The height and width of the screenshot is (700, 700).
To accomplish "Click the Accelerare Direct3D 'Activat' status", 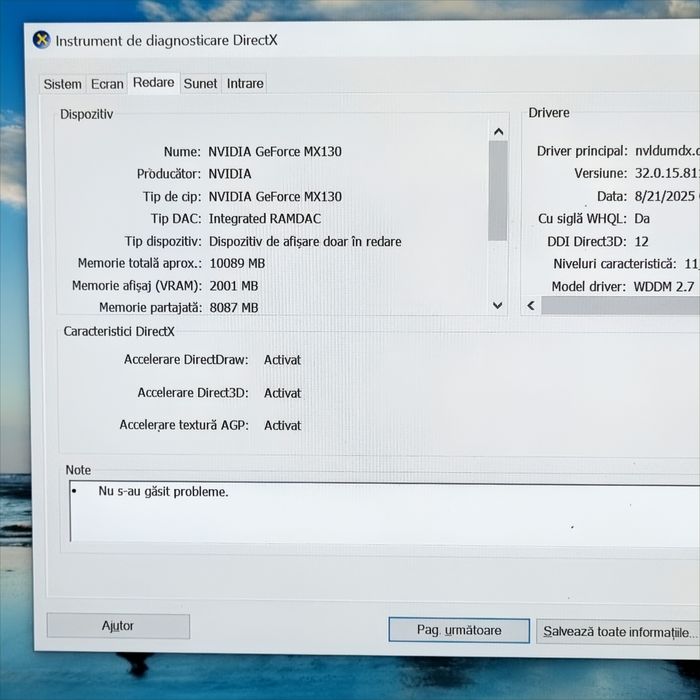I will (x=282, y=393).
